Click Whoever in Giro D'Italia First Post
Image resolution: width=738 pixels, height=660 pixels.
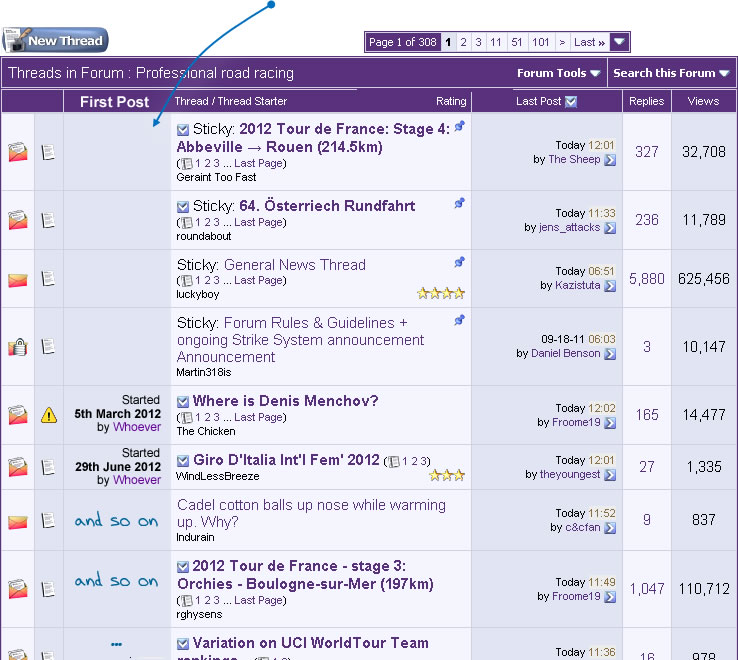pyautogui.click(x=137, y=480)
